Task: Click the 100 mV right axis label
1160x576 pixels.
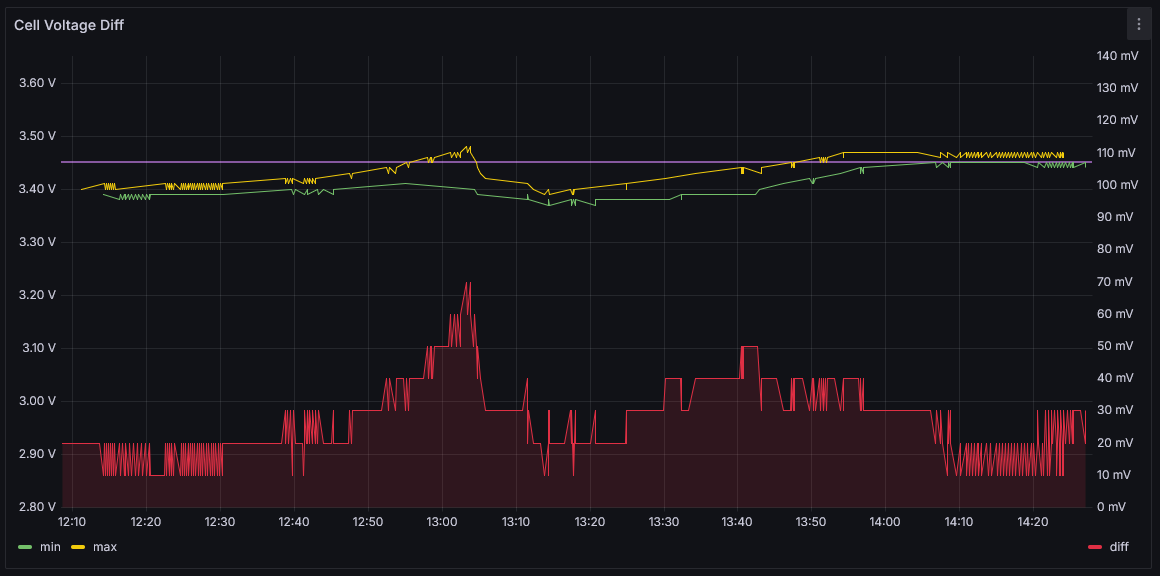Action: click(1119, 185)
